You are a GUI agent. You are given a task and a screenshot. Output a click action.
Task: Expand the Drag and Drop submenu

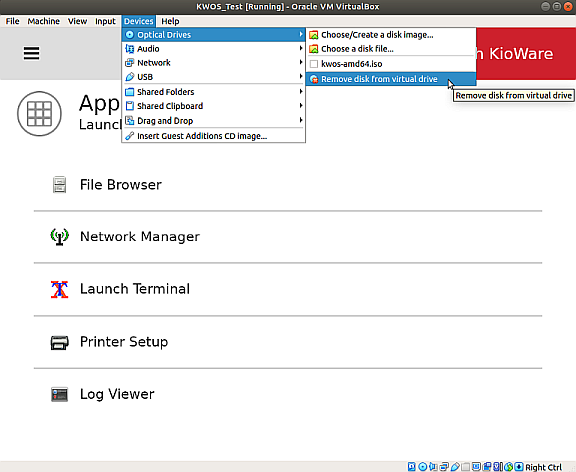pos(213,120)
